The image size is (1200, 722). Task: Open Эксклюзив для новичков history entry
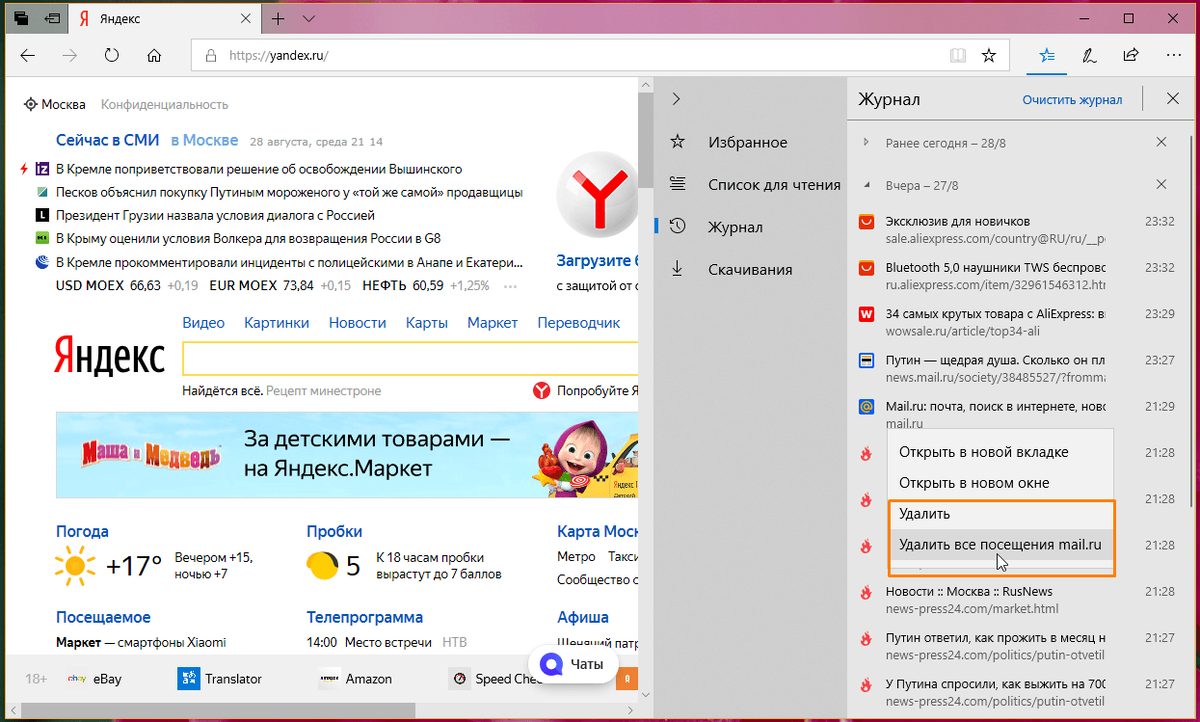[1017, 230]
